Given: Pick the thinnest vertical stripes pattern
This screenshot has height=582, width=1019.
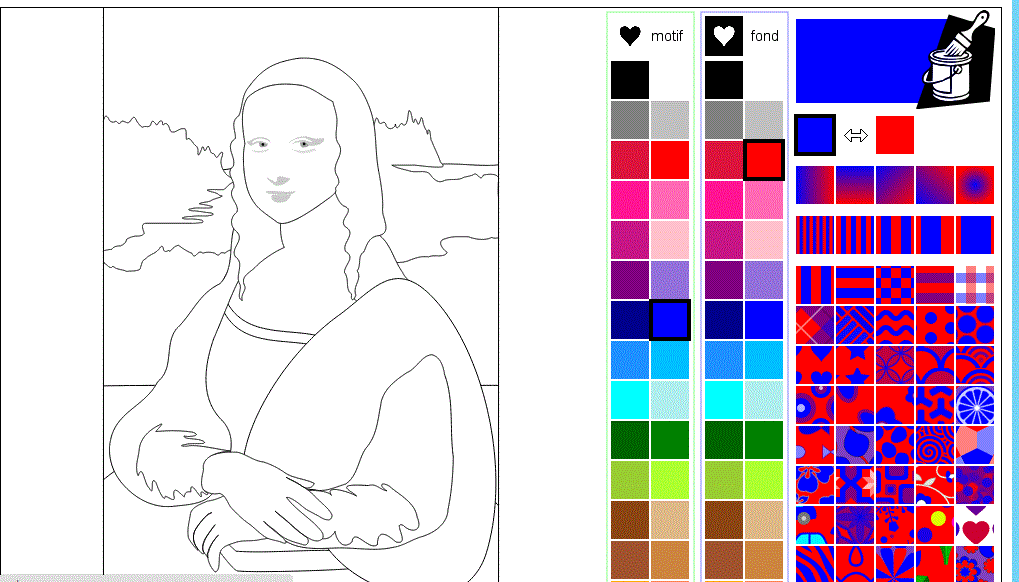Looking at the screenshot, I should coord(815,235).
